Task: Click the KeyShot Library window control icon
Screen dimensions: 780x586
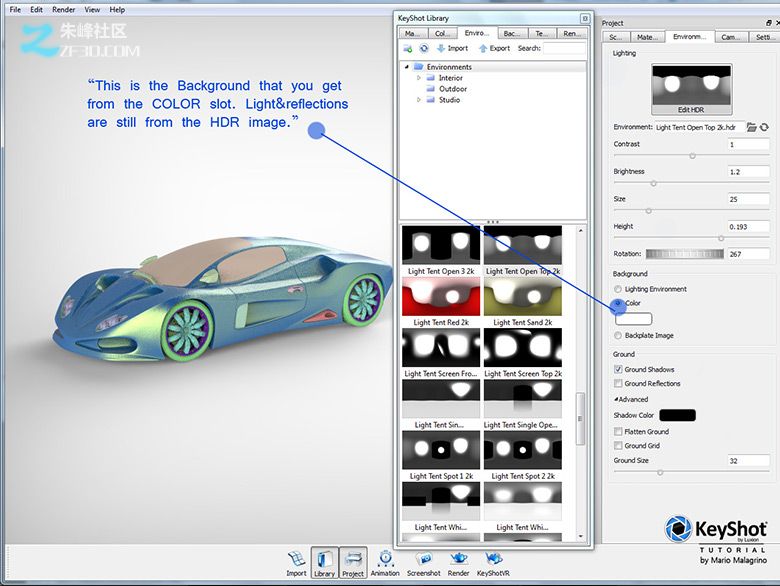Action: (x=585, y=18)
